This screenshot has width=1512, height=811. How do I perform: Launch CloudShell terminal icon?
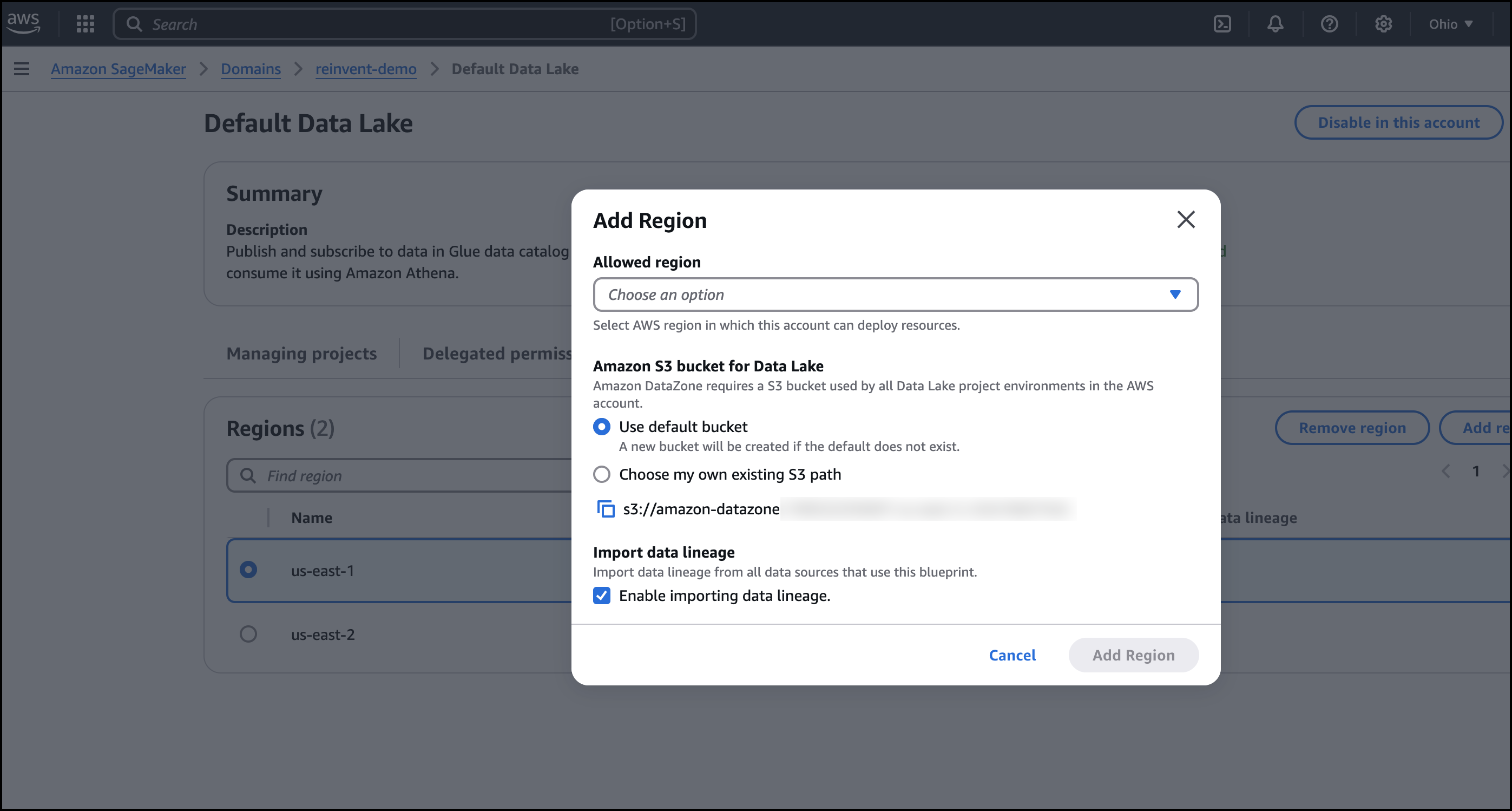click(1222, 23)
